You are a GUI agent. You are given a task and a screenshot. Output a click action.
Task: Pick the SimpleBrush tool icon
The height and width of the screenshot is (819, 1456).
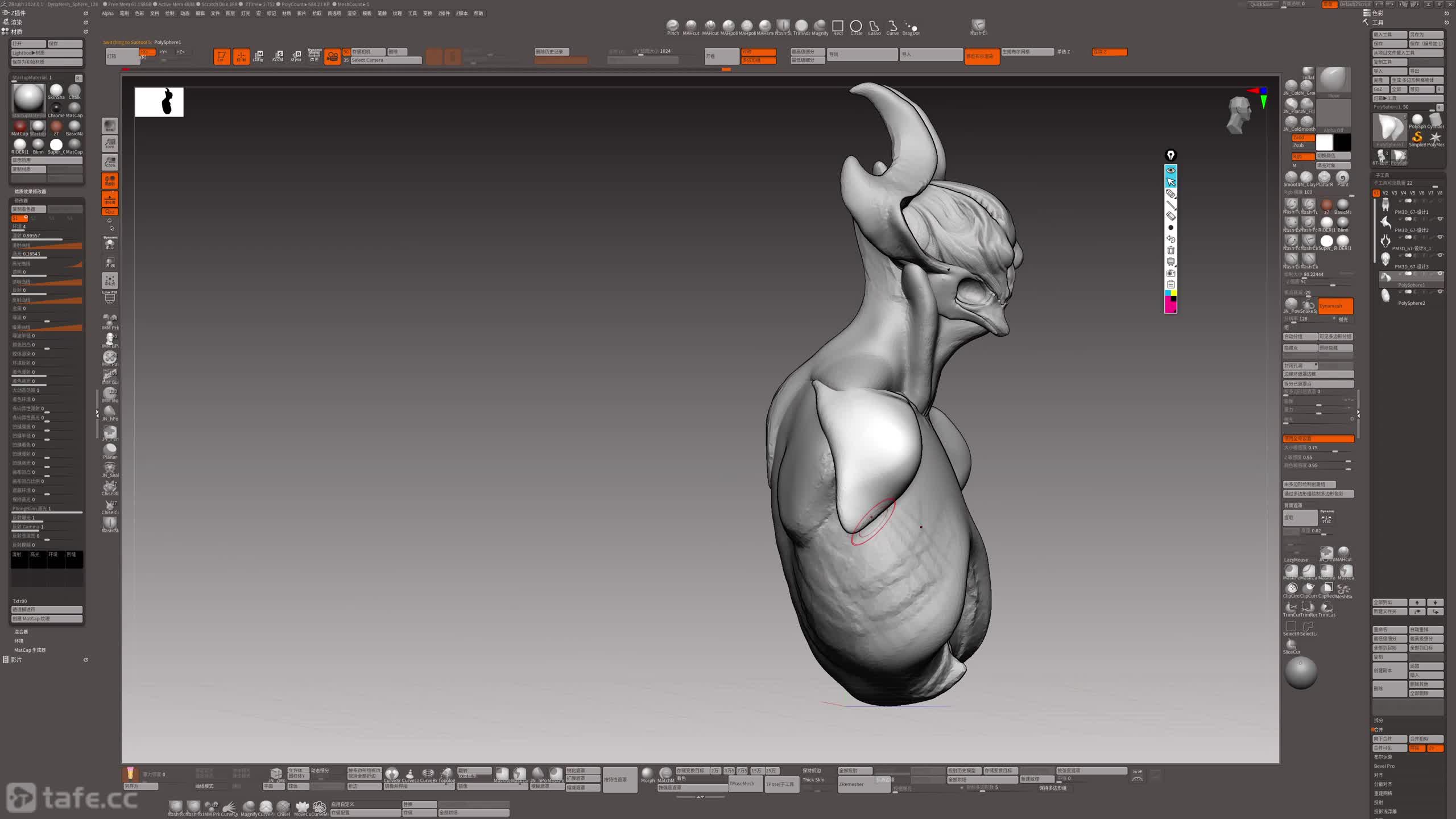[x=1417, y=138]
